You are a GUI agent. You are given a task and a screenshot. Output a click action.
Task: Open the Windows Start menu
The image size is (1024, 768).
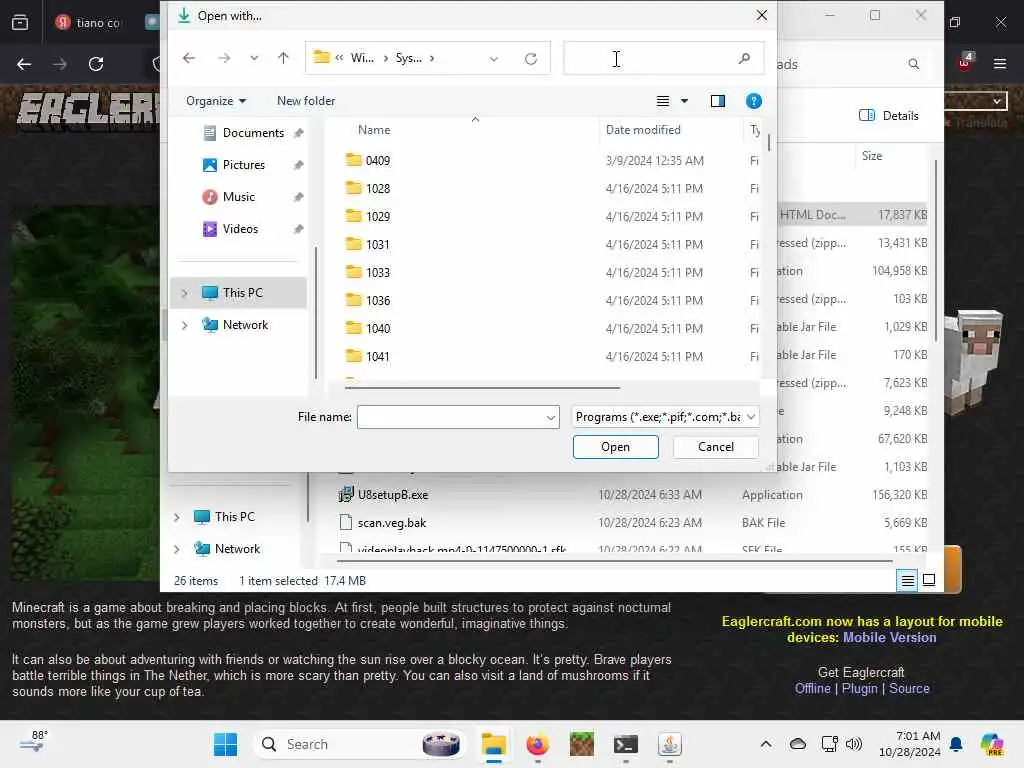pyautogui.click(x=225, y=744)
